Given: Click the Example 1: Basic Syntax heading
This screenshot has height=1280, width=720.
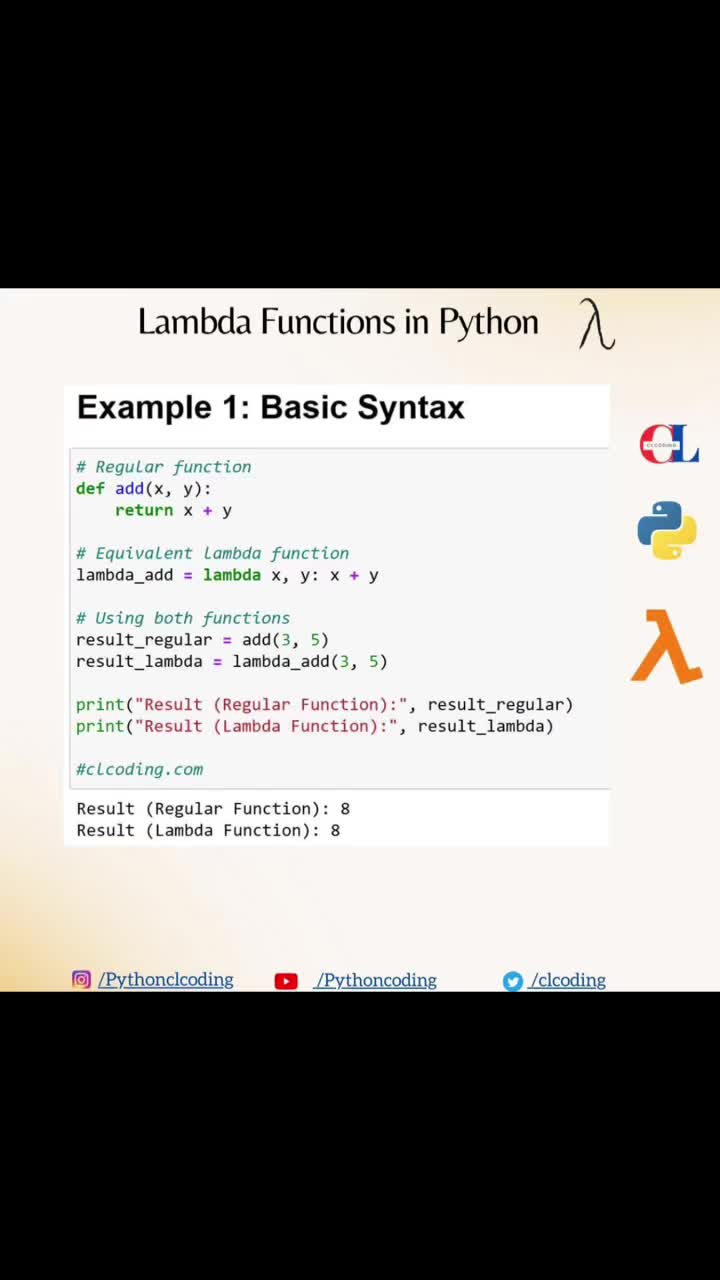Looking at the screenshot, I should (x=271, y=407).
